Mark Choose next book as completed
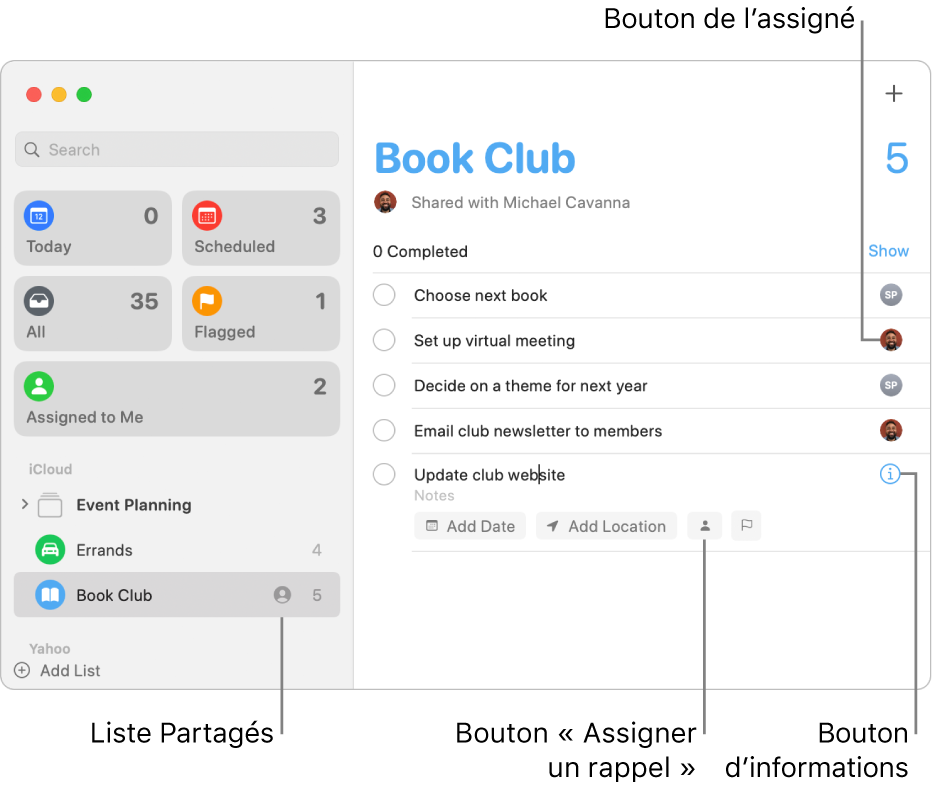 384,295
